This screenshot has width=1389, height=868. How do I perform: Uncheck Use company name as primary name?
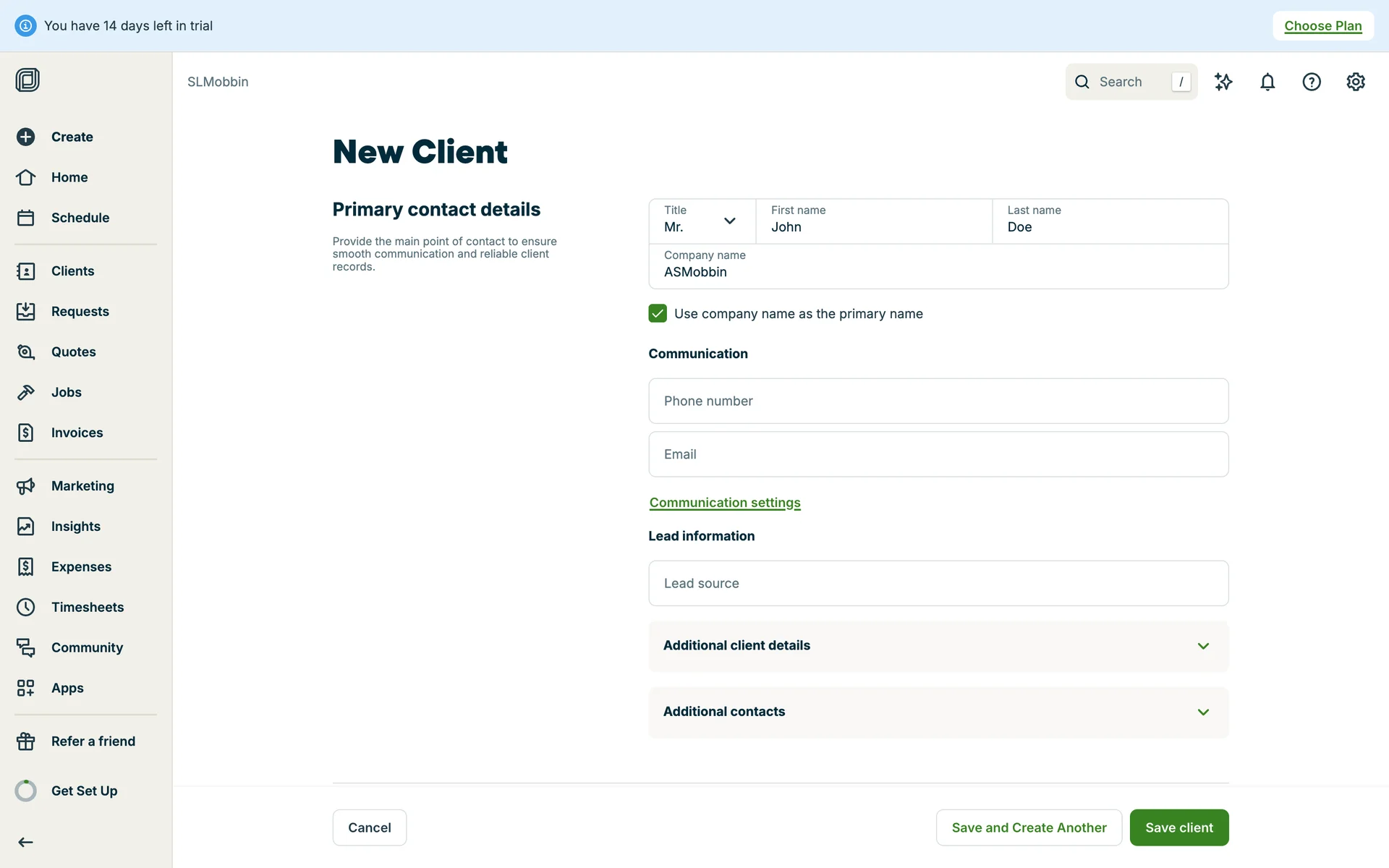click(658, 313)
